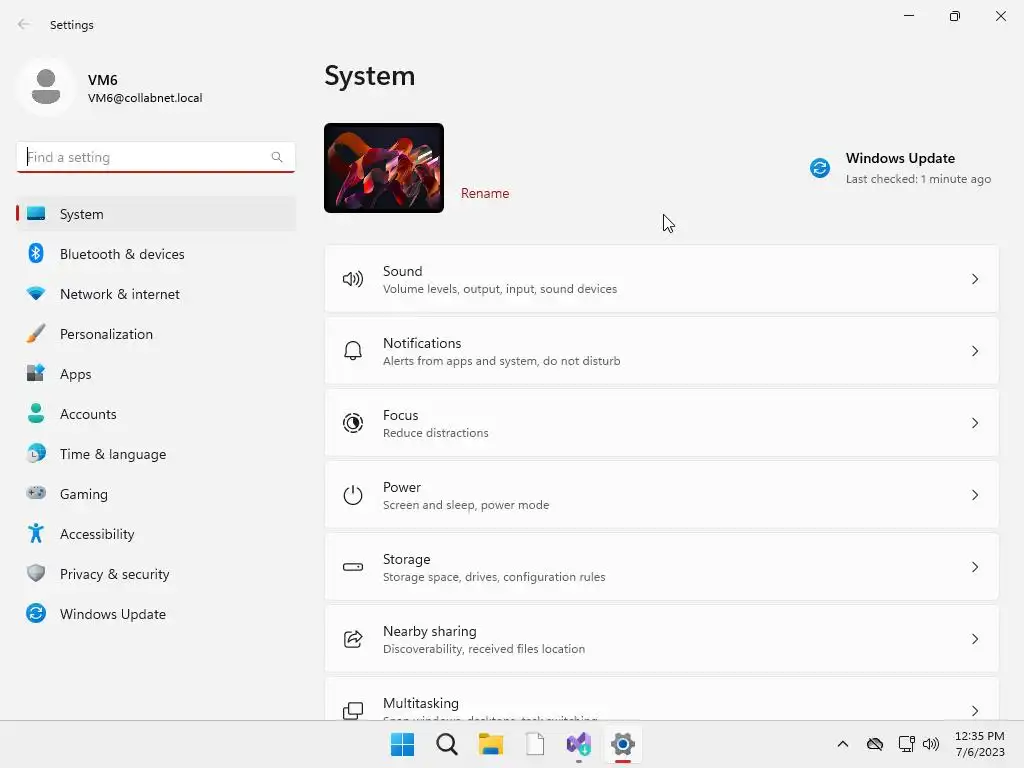Click the Multitasking icon
This screenshot has width=1024, height=768.
coord(353,711)
